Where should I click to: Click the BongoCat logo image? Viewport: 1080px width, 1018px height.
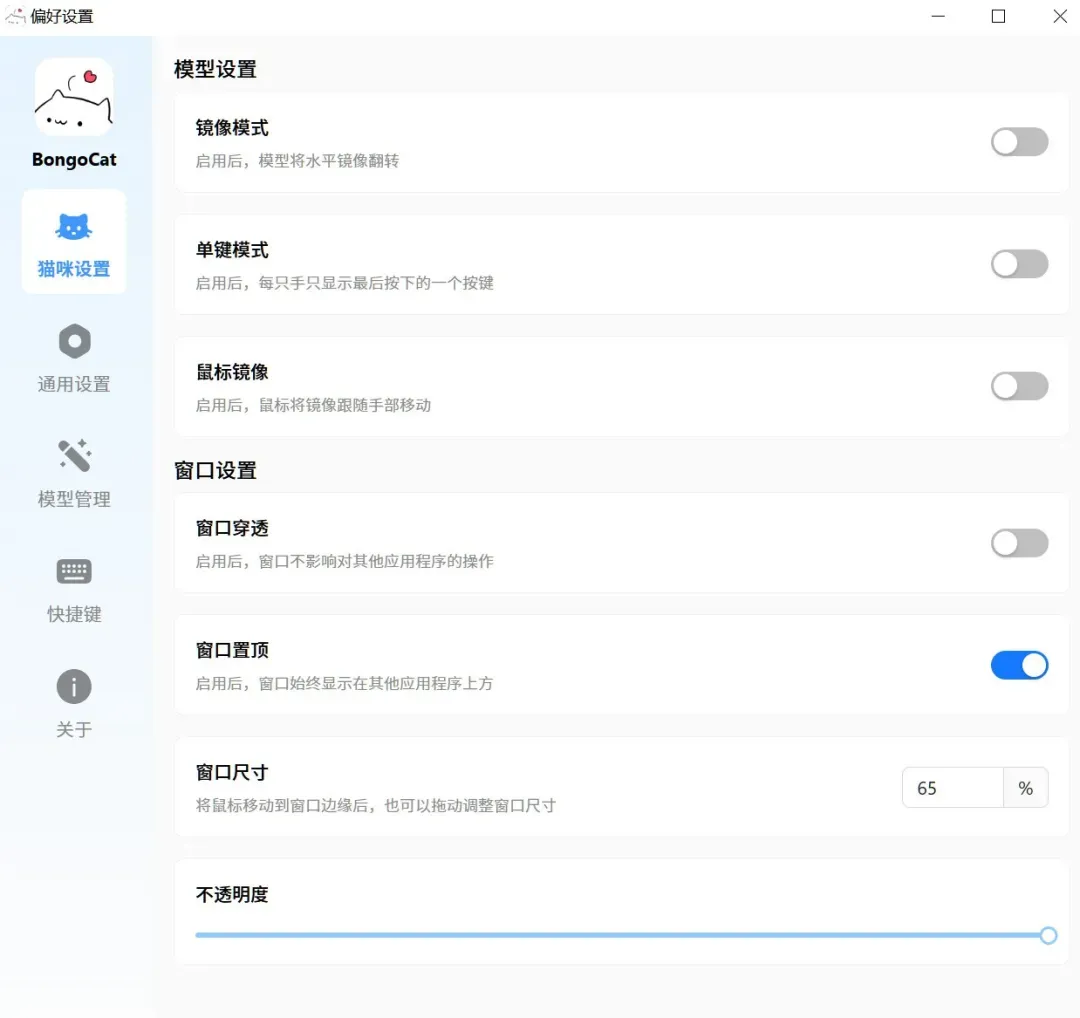click(74, 97)
